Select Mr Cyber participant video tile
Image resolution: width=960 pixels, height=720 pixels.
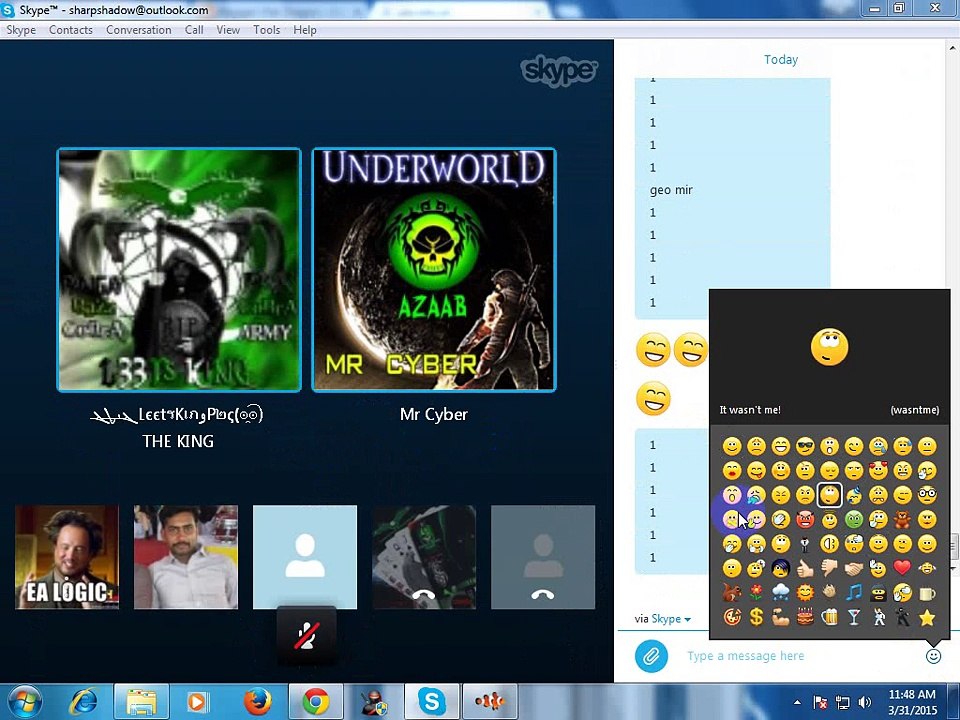click(x=434, y=269)
